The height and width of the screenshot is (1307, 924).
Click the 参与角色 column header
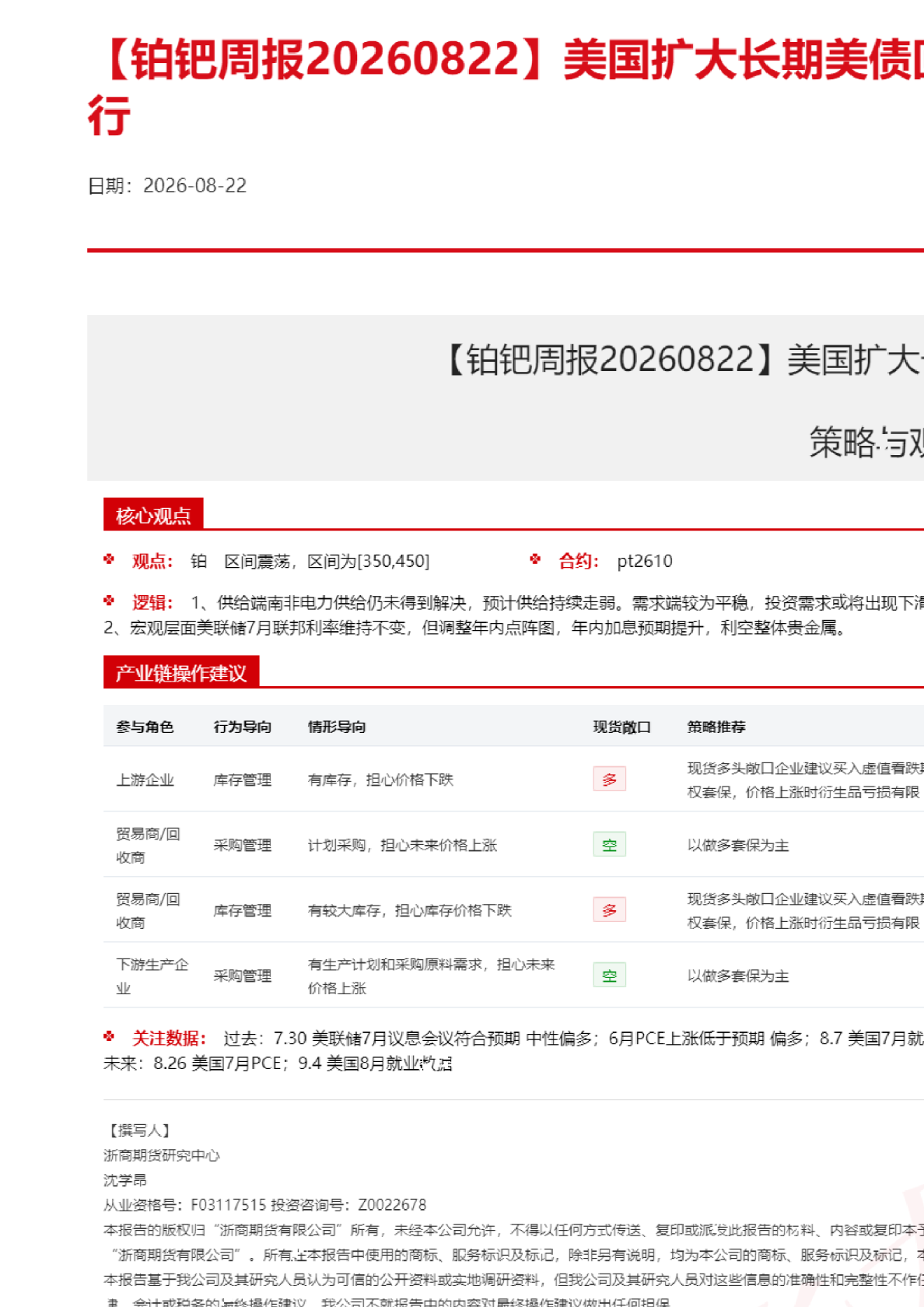[145, 727]
